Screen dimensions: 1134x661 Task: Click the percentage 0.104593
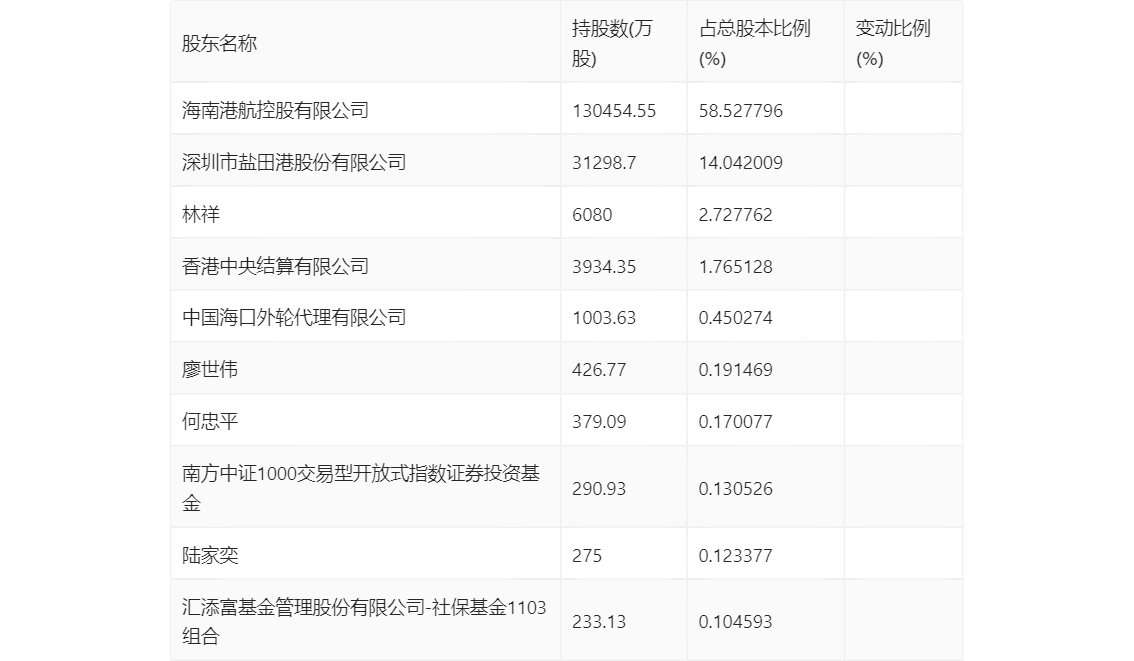(x=736, y=622)
